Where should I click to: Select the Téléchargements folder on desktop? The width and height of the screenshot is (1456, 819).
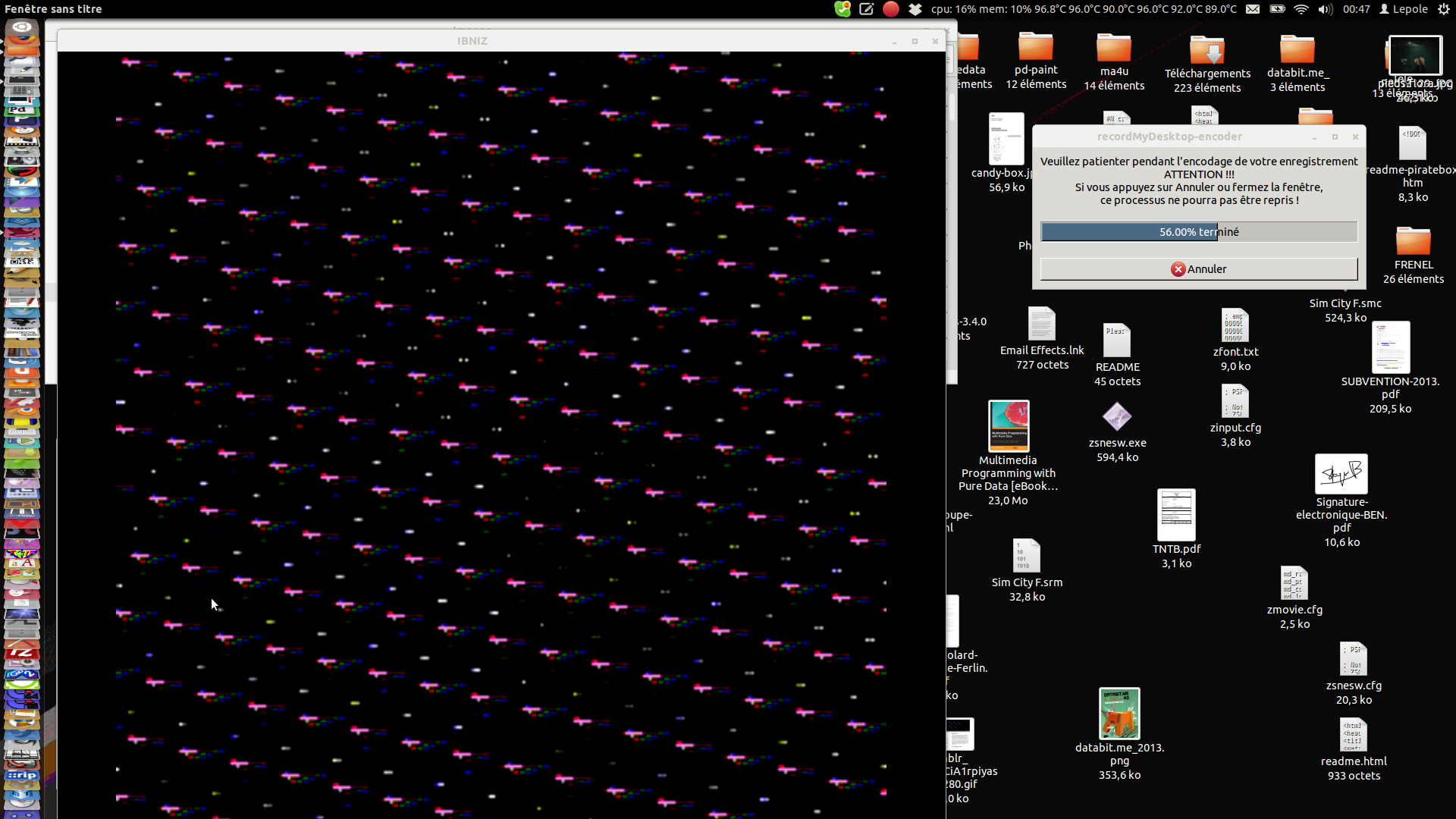pos(1207,52)
